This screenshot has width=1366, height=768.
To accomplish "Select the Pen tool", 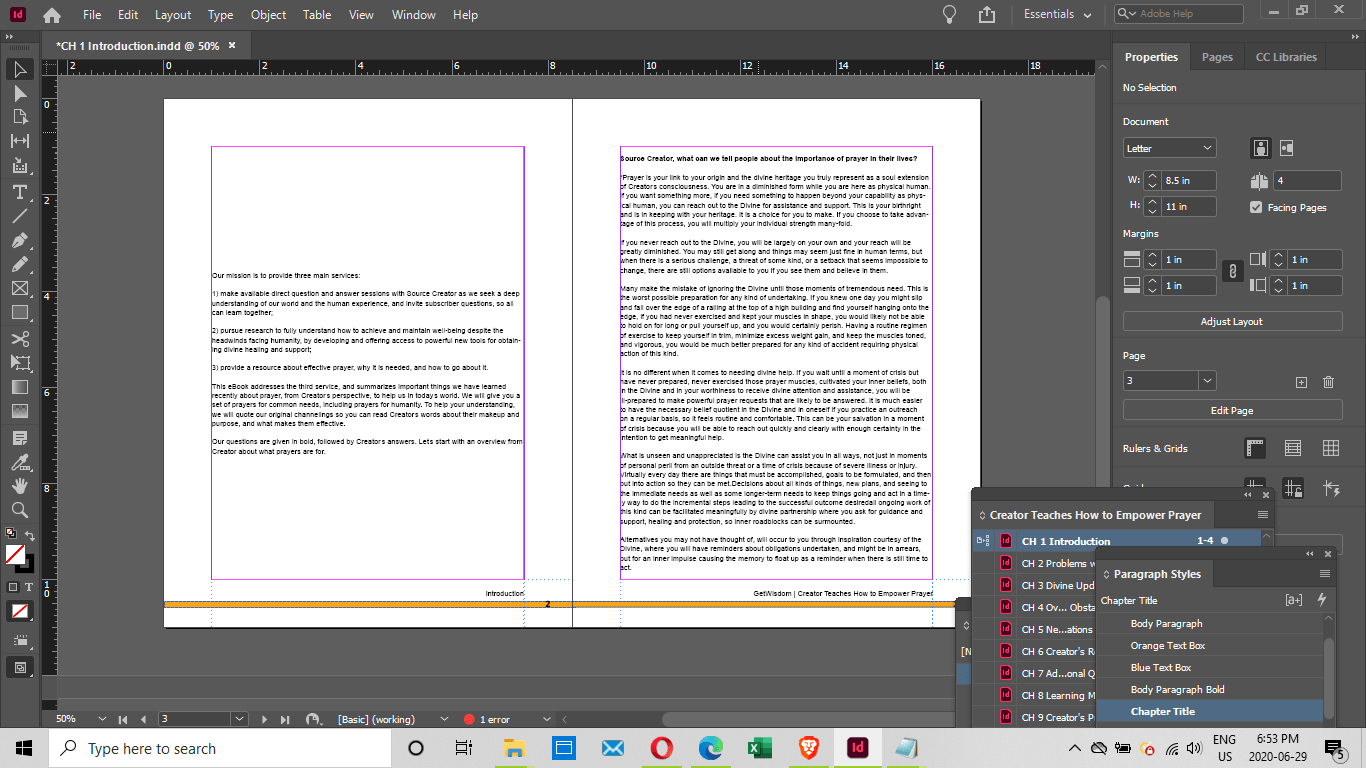I will click(22, 240).
